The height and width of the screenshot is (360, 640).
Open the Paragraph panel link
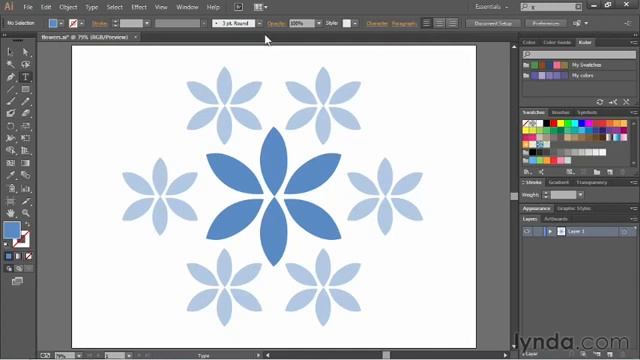404,23
